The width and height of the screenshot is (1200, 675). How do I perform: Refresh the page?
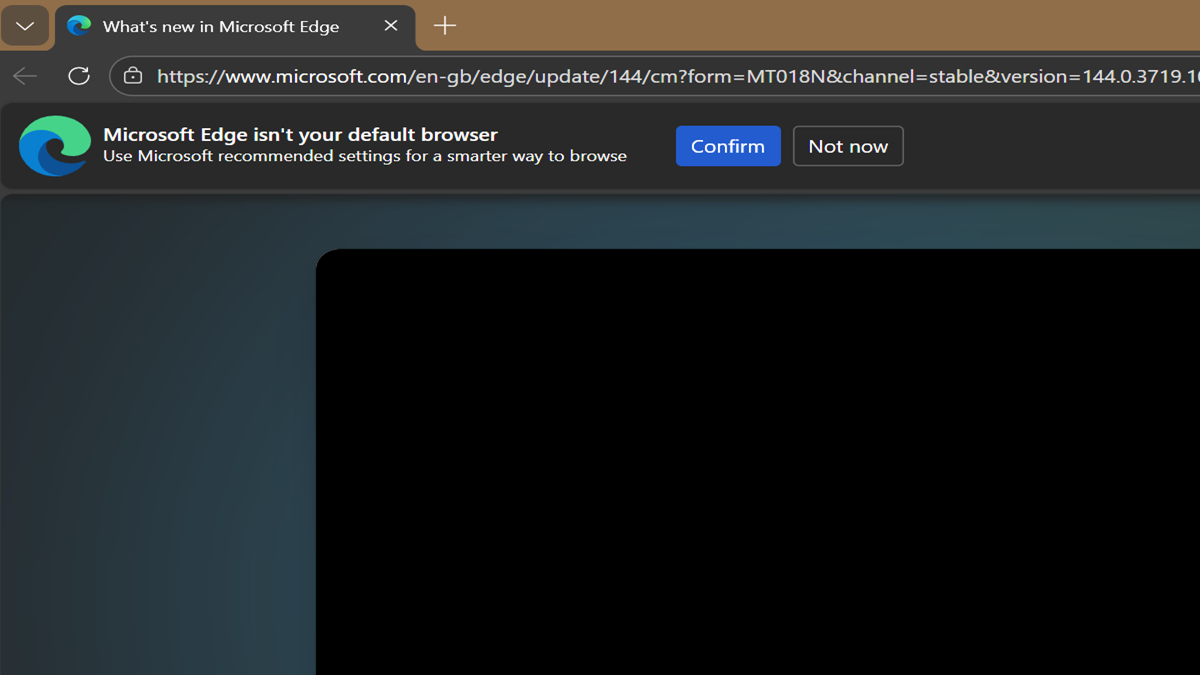(x=79, y=76)
